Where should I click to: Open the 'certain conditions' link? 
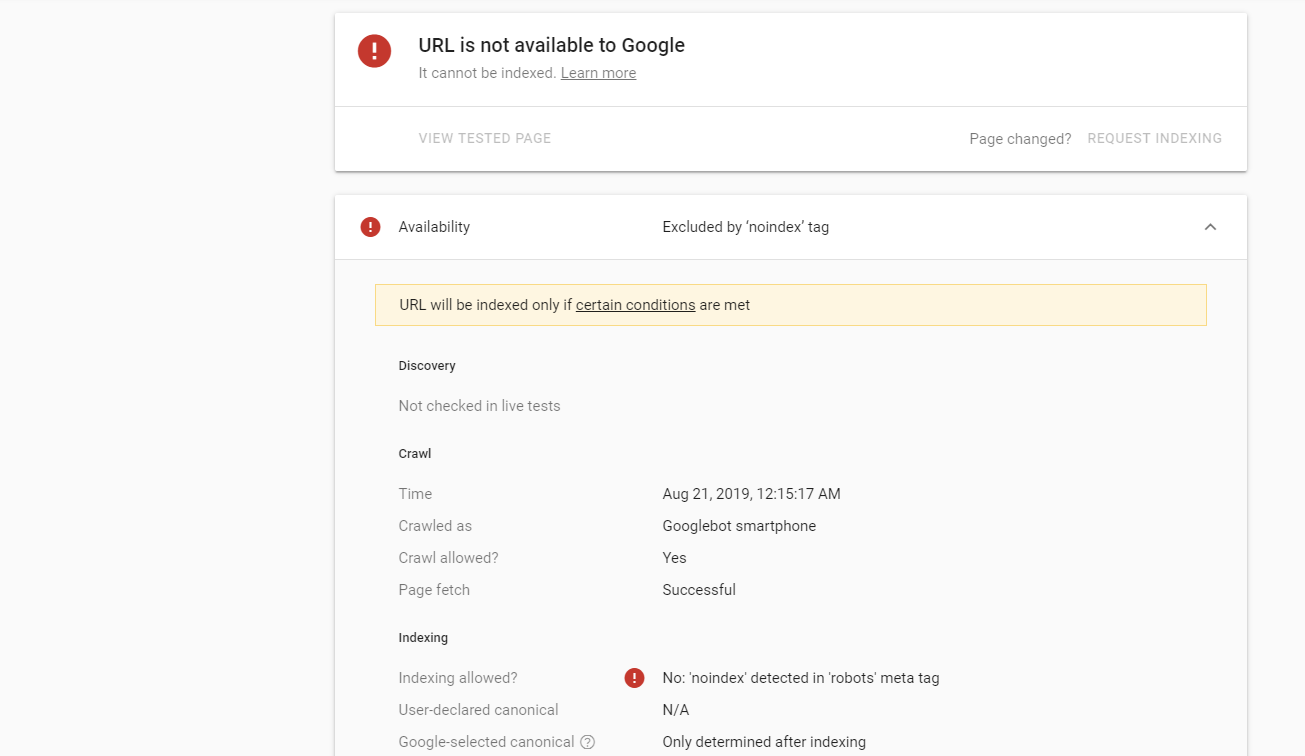pyautogui.click(x=635, y=305)
